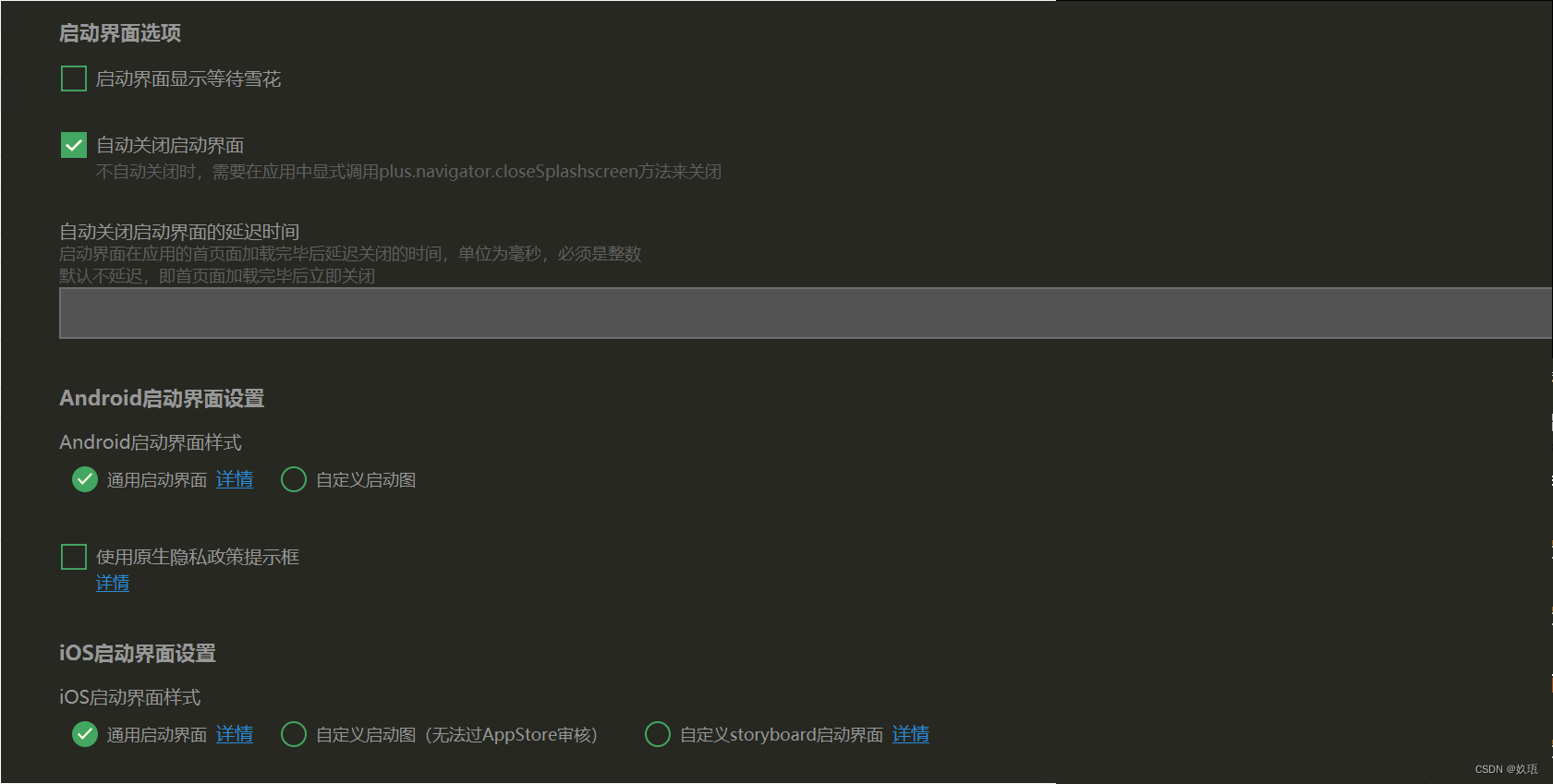The height and width of the screenshot is (784, 1553).
Task: Select iOS 通用启动界面 radio button
Action: [85, 734]
